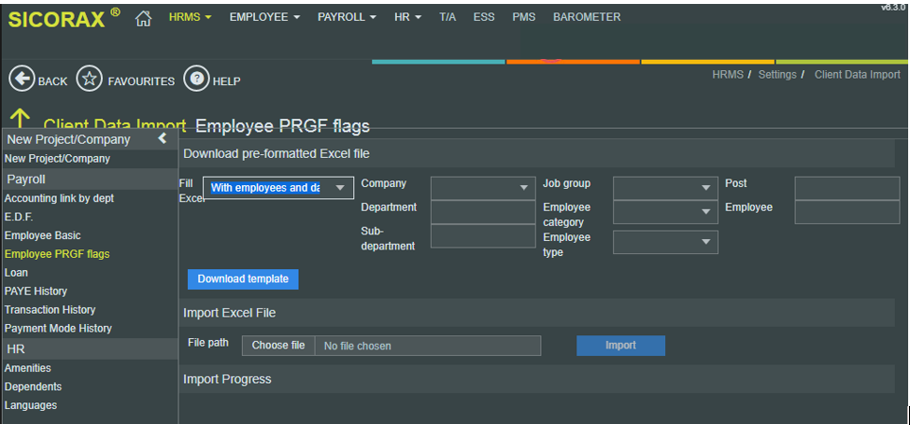
Task: Expand the Company dropdown
Action: pyautogui.click(x=483, y=187)
